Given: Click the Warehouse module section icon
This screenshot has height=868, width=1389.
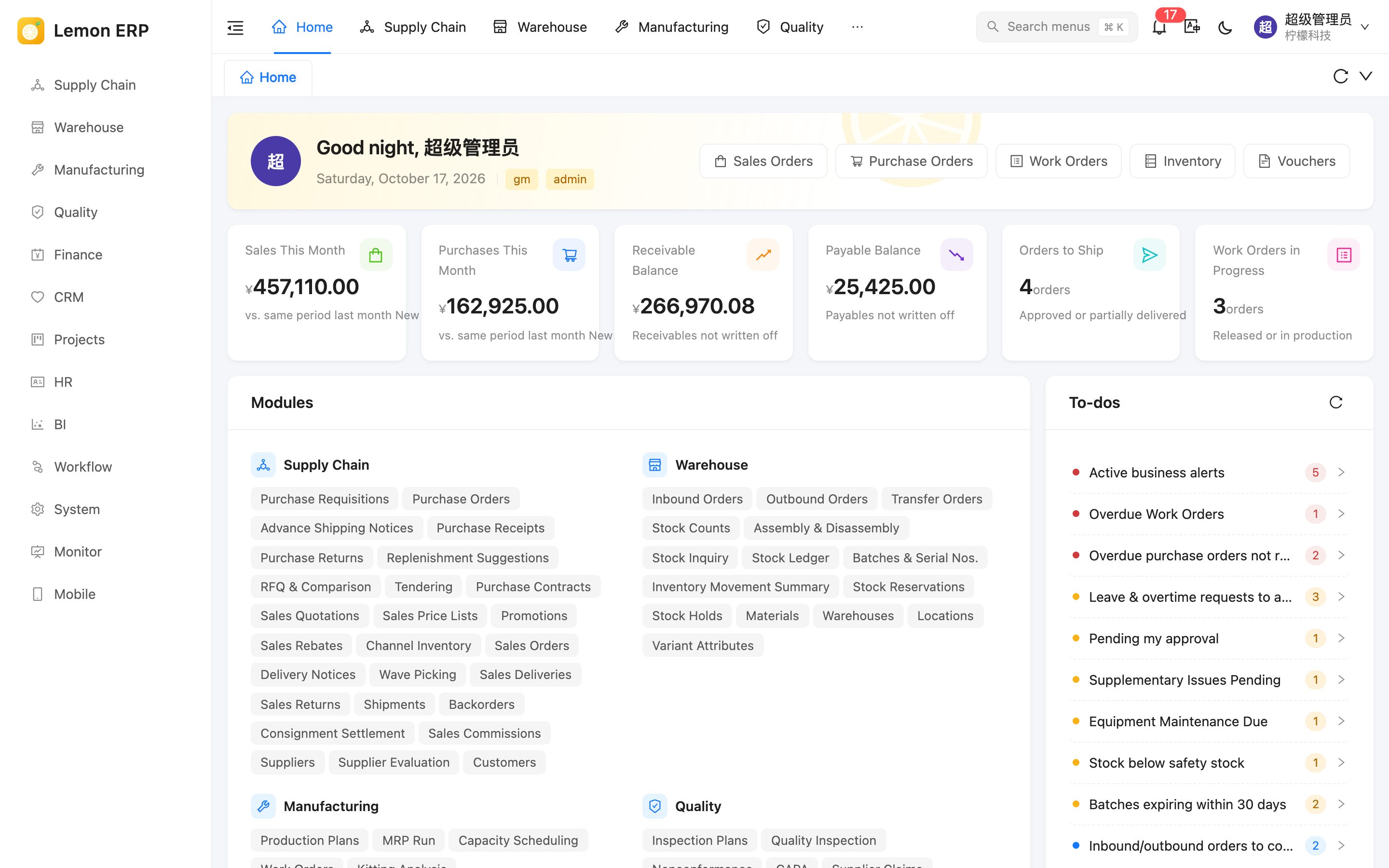Looking at the screenshot, I should pyautogui.click(x=655, y=465).
